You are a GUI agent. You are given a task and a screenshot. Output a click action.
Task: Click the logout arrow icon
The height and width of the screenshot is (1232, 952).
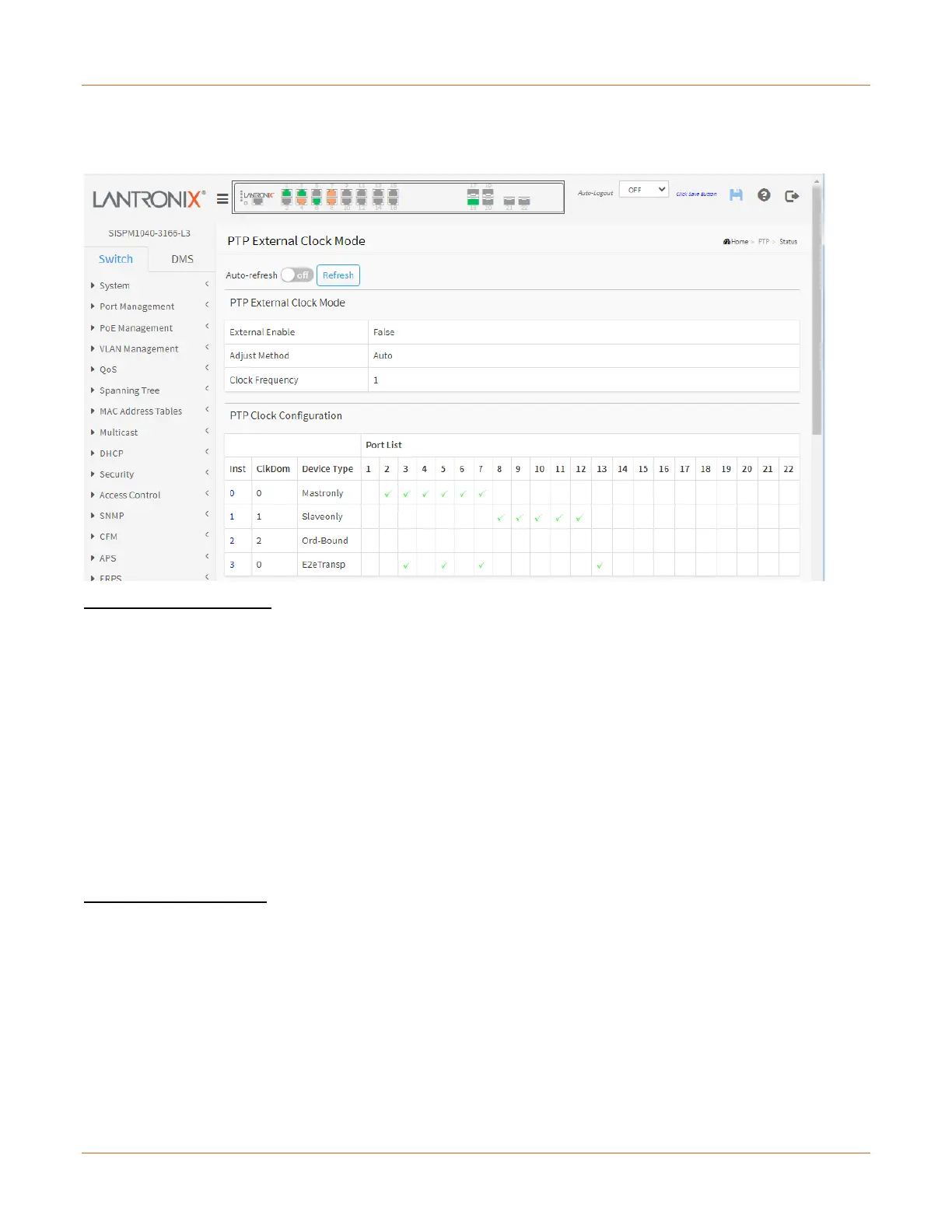pyautogui.click(x=792, y=196)
